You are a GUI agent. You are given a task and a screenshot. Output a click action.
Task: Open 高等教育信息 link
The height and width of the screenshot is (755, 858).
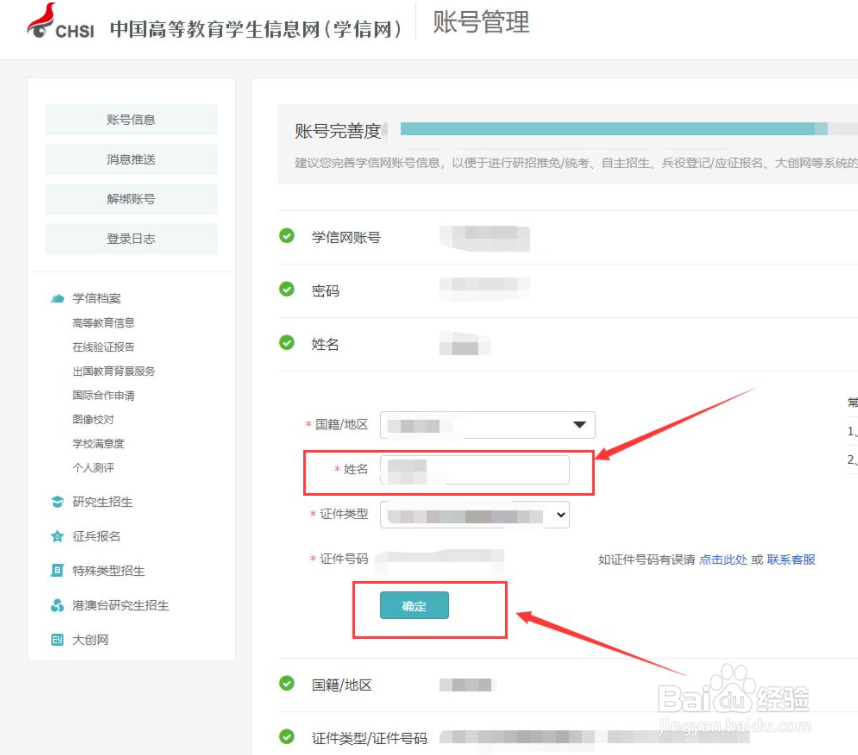pyautogui.click(x=103, y=323)
